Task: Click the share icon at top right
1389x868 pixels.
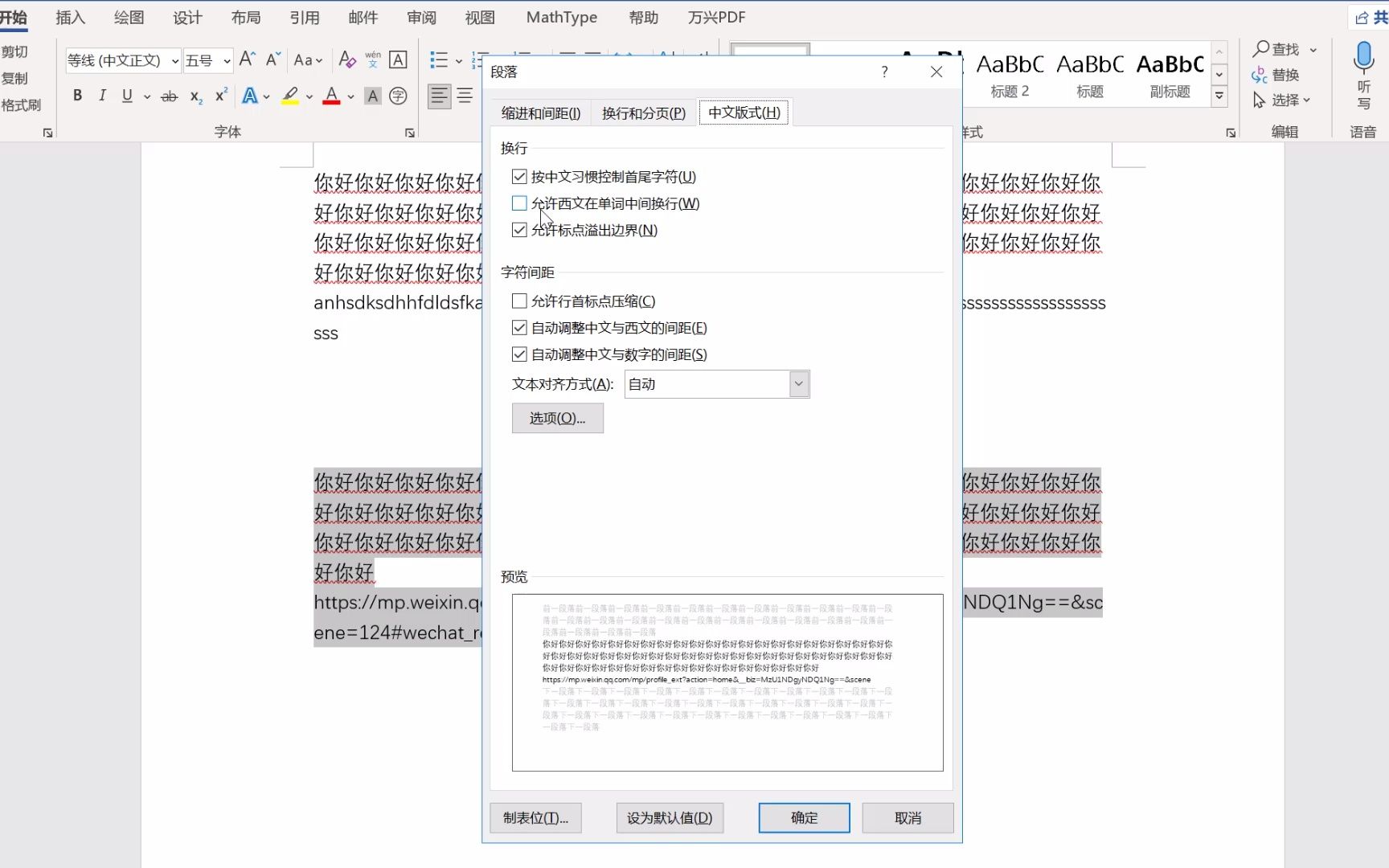Action: tap(1362, 18)
